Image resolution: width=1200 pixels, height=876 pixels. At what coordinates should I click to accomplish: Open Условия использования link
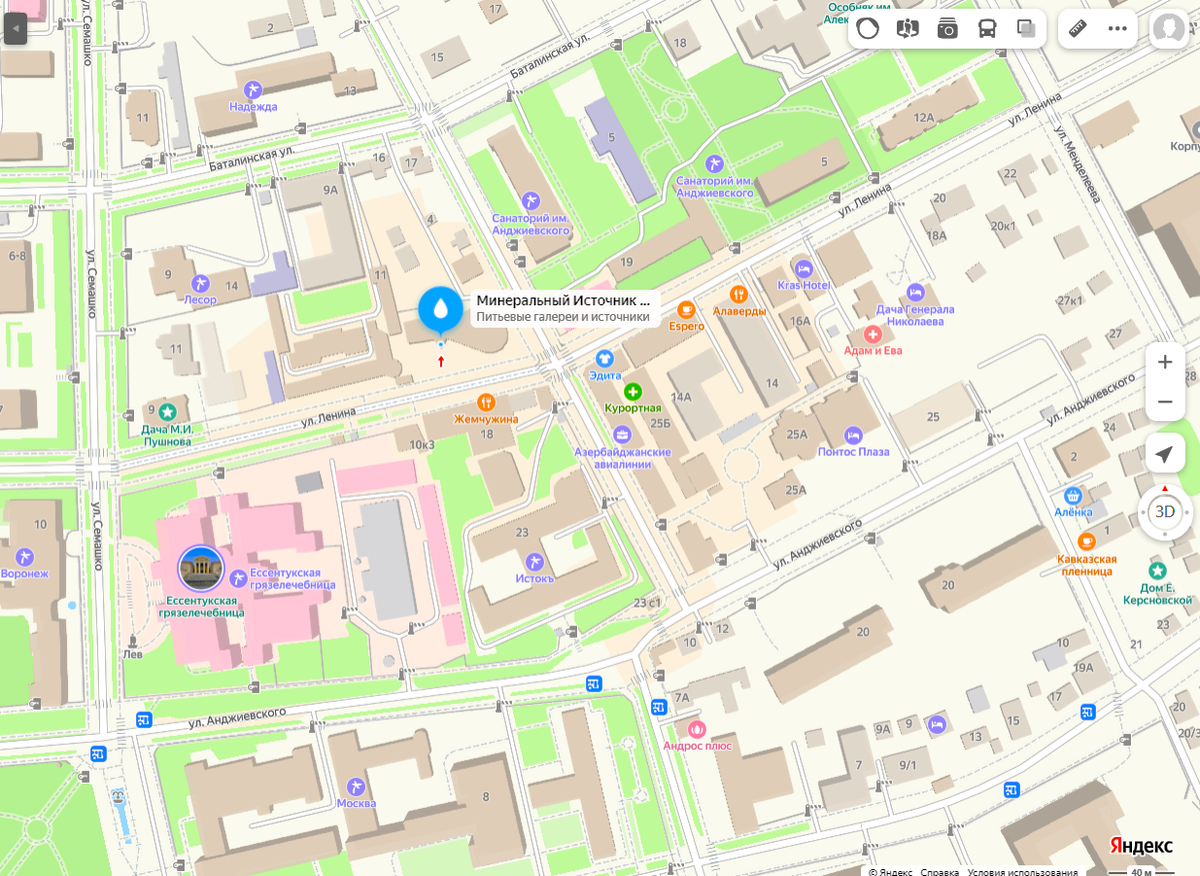(1023, 871)
